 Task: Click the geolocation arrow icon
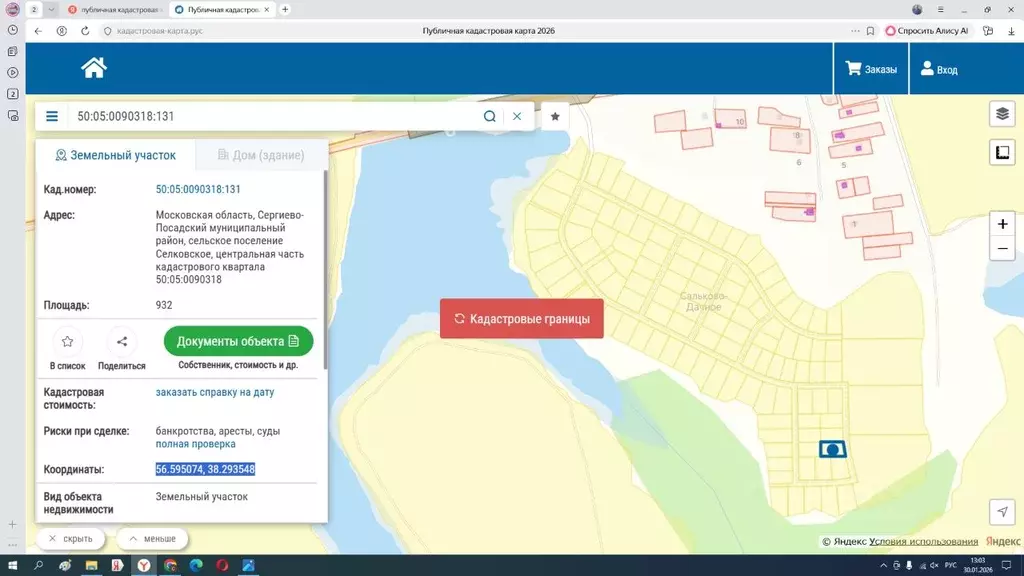1002,512
